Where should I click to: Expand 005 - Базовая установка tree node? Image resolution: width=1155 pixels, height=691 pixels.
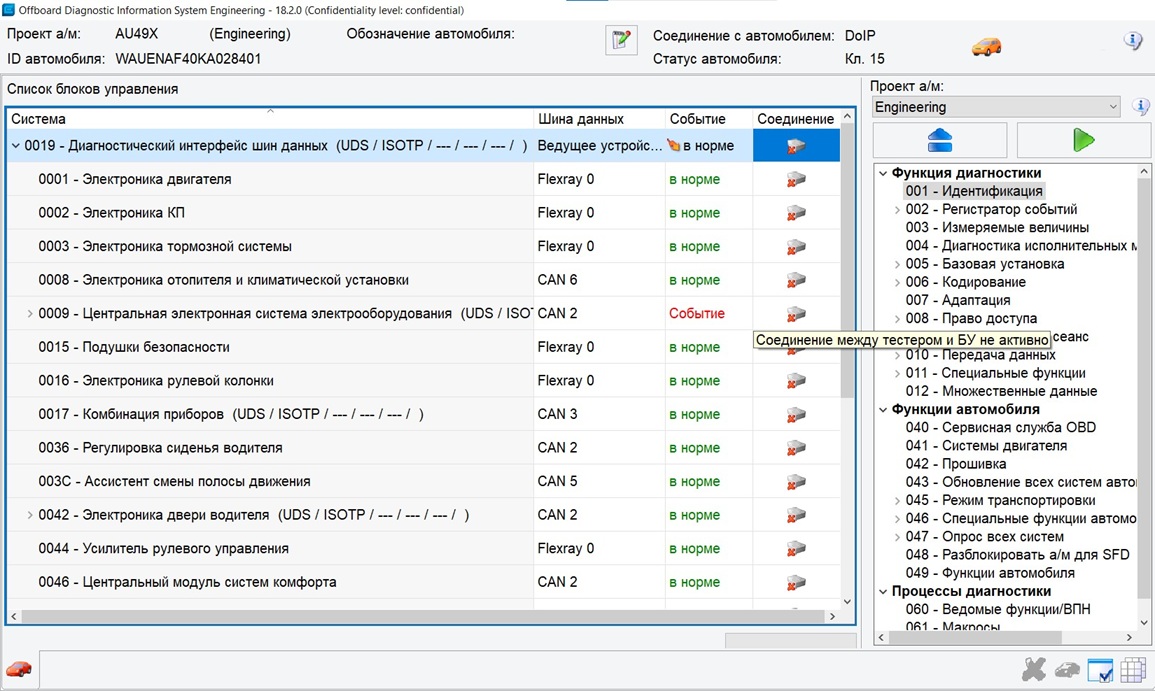coord(897,264)
